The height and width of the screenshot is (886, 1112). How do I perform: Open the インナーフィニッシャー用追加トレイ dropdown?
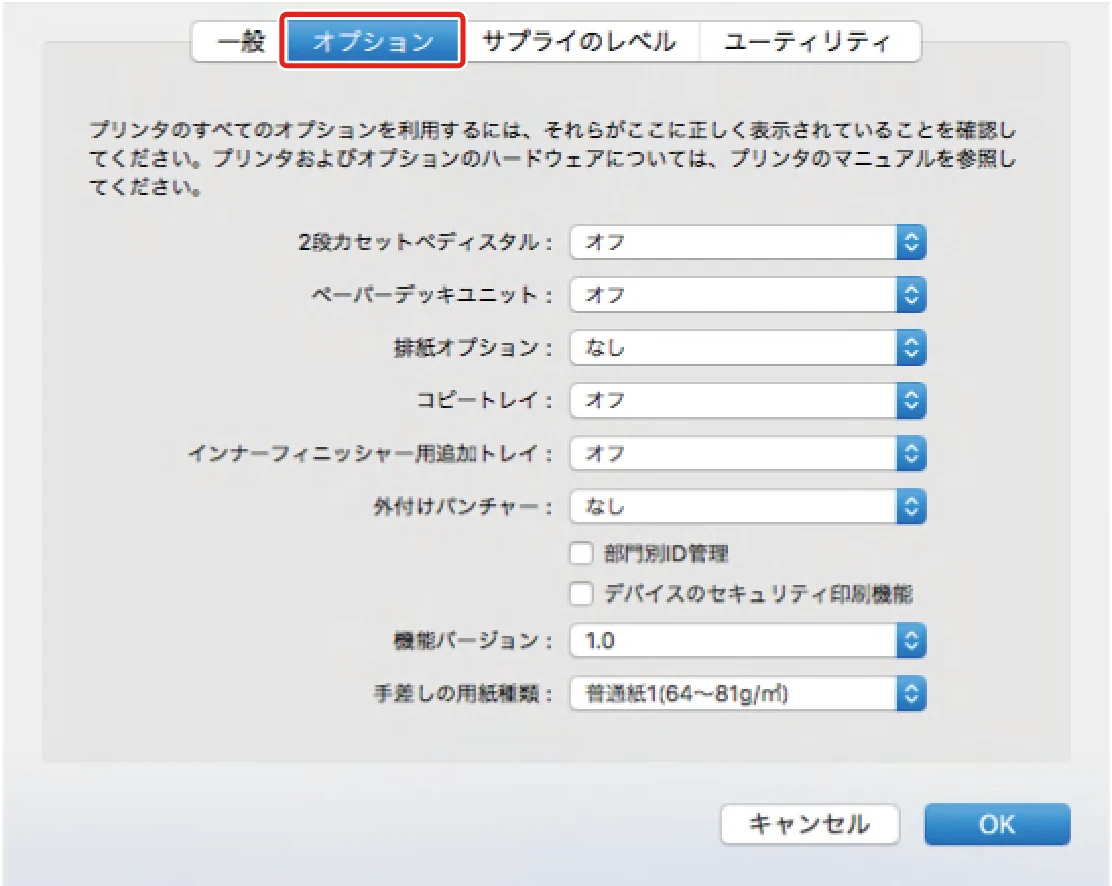click(747, 453)
